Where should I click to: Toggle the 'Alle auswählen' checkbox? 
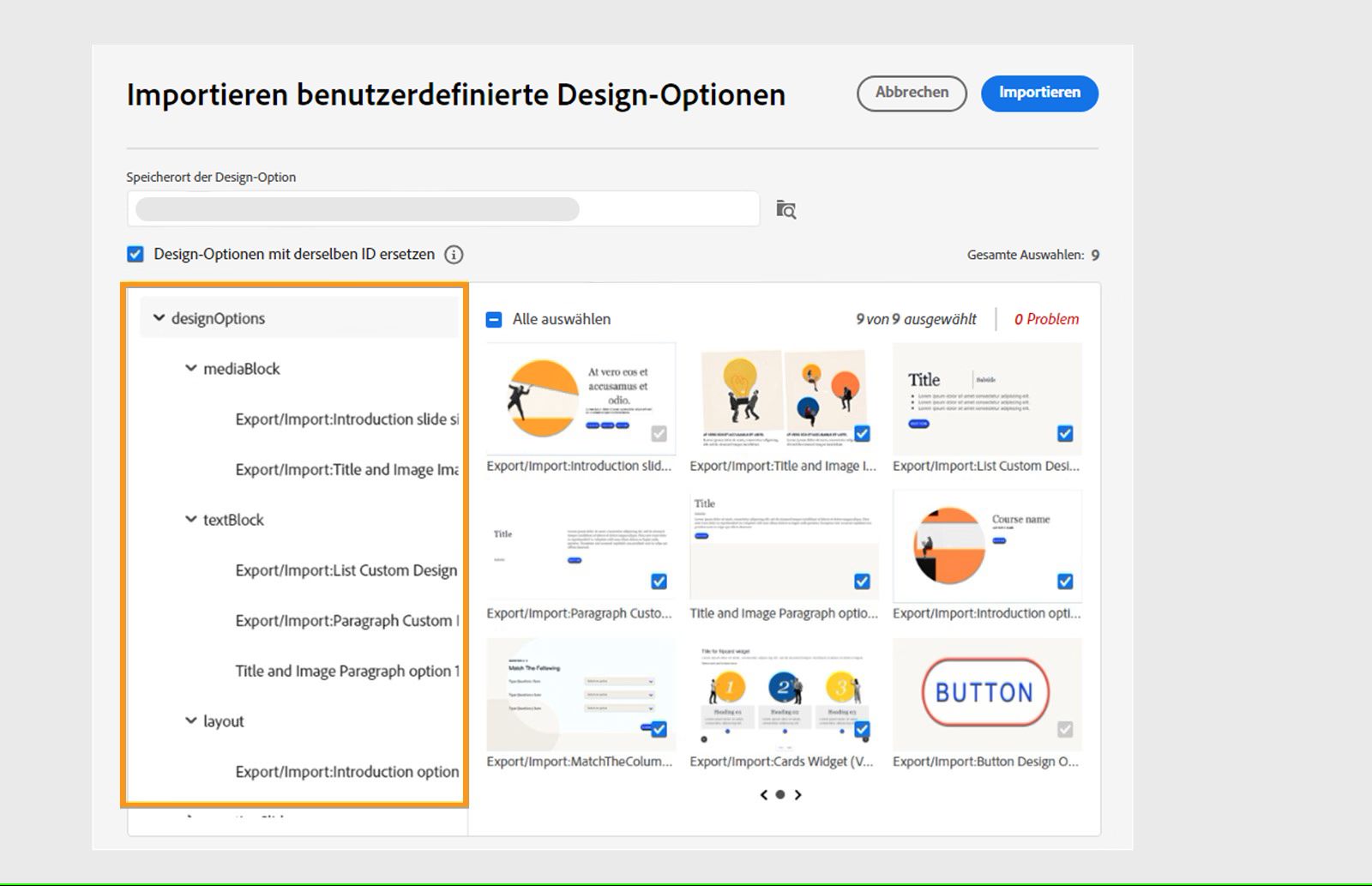click(492, 318)
